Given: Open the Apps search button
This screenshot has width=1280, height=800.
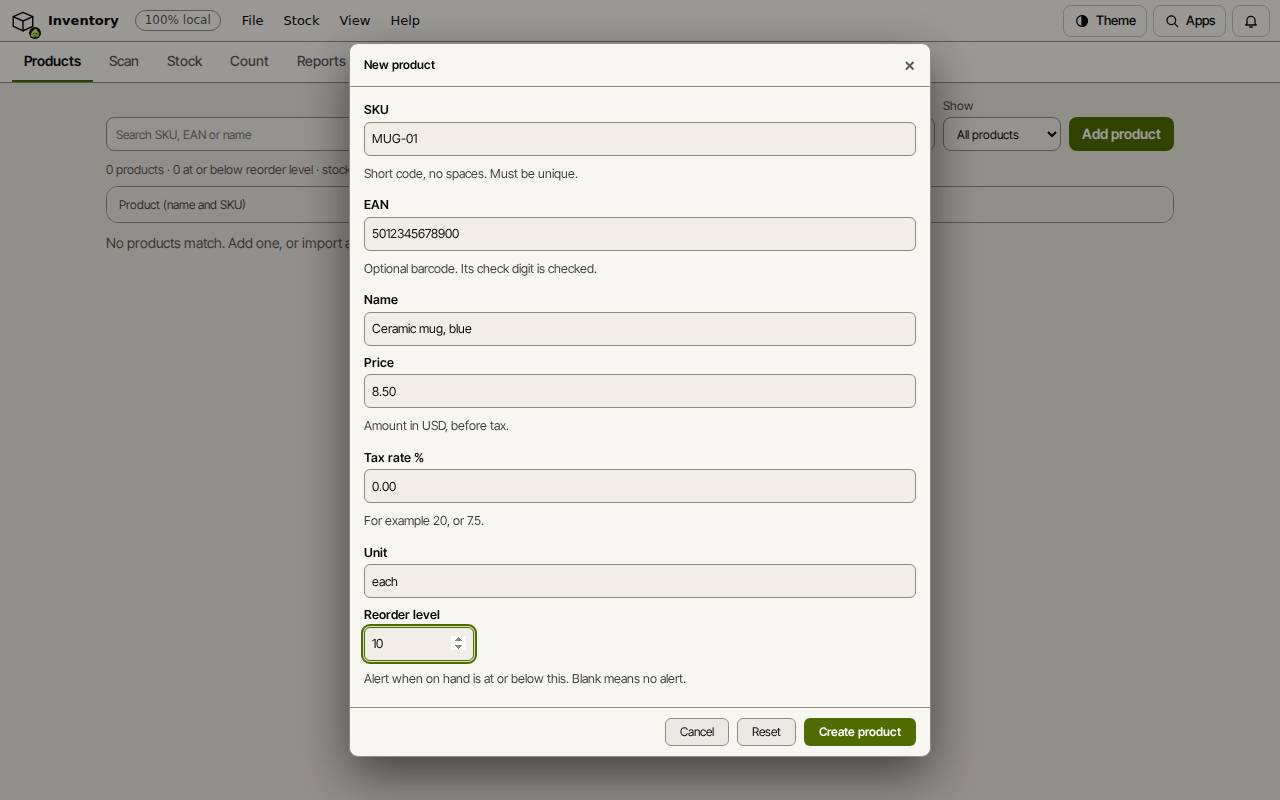Looking at the screenshot, I should tap(1190, 21).
